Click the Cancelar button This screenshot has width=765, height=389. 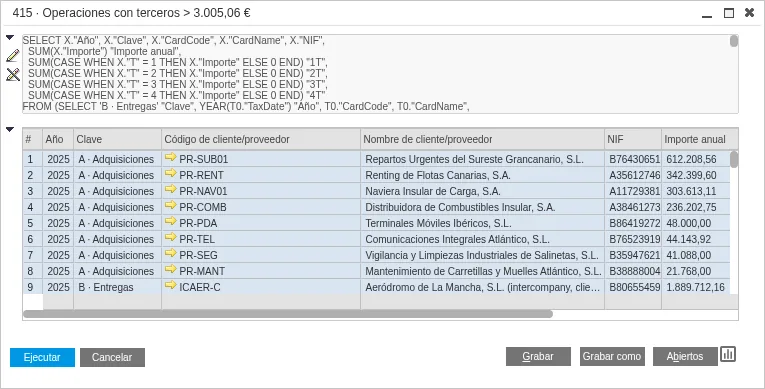pos(112,357)
